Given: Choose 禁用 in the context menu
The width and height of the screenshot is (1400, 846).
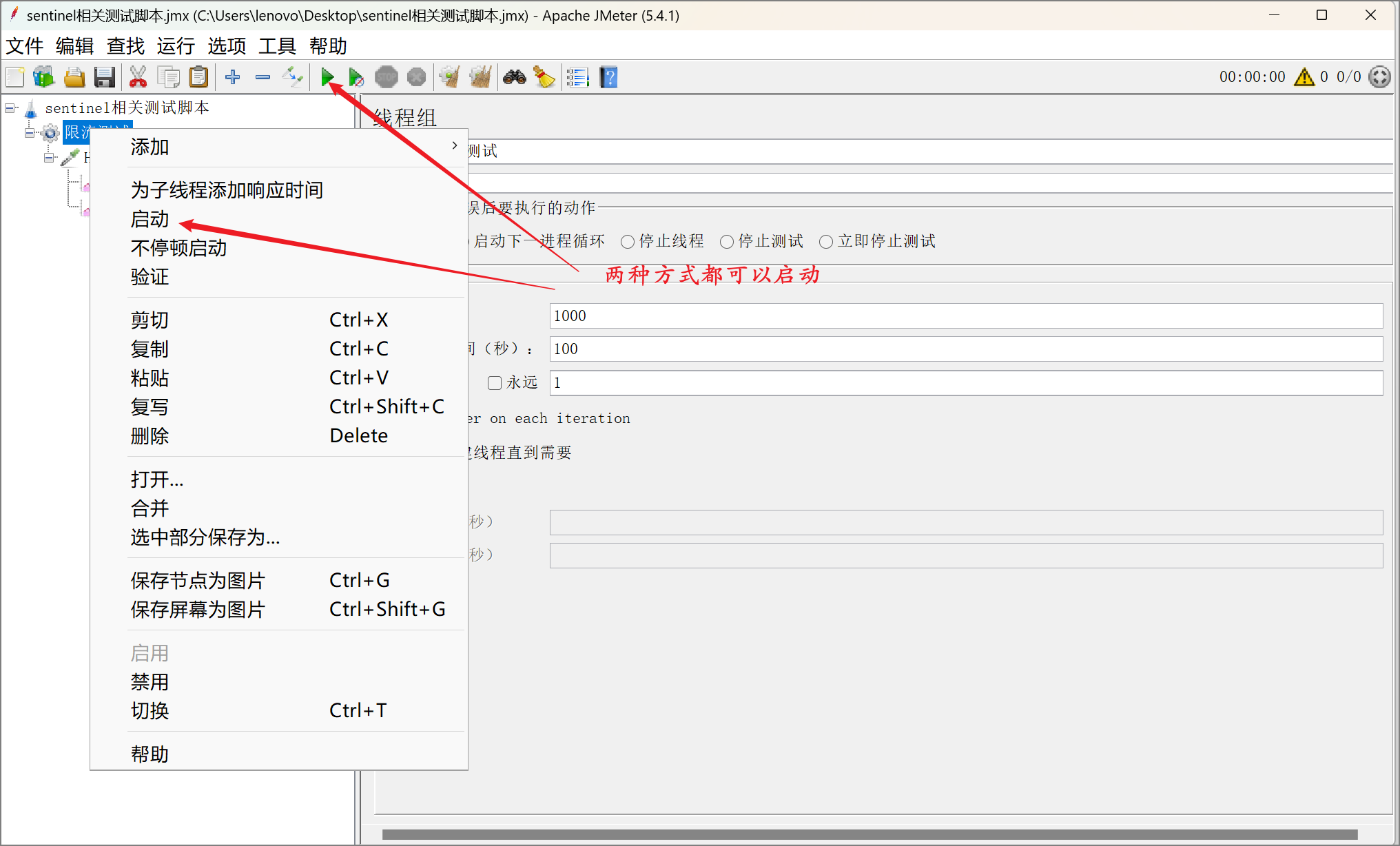Looking at the screenshot, I should pyautogui.click(x=279, y=681).
